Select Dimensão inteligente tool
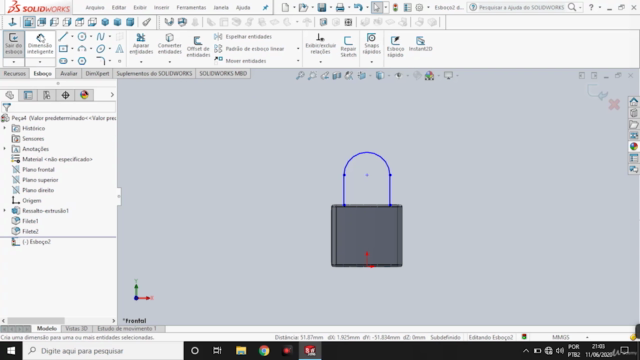640x360 pixels. 40,44
